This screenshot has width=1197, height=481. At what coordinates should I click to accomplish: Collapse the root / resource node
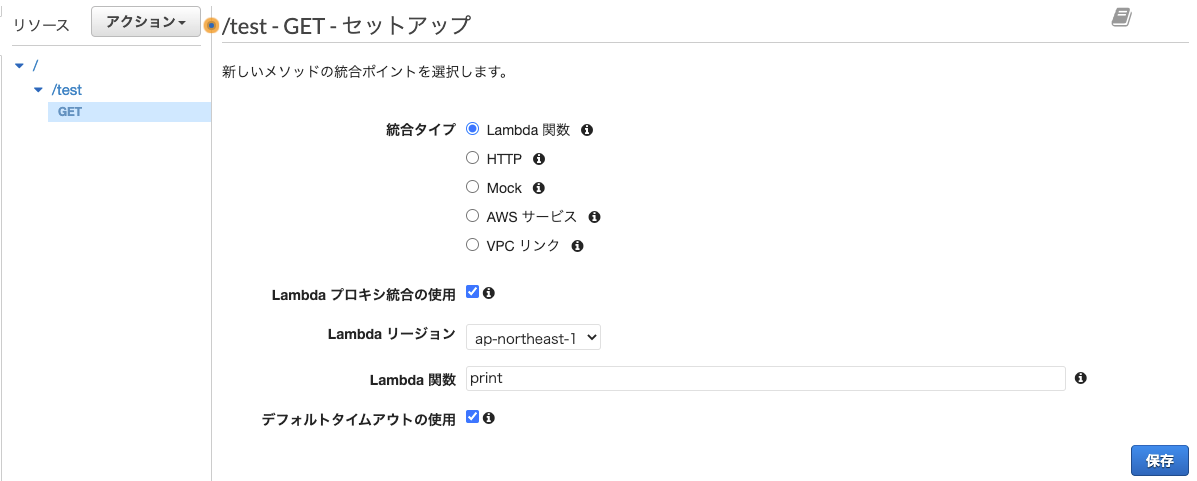click(x=19, y=66)
